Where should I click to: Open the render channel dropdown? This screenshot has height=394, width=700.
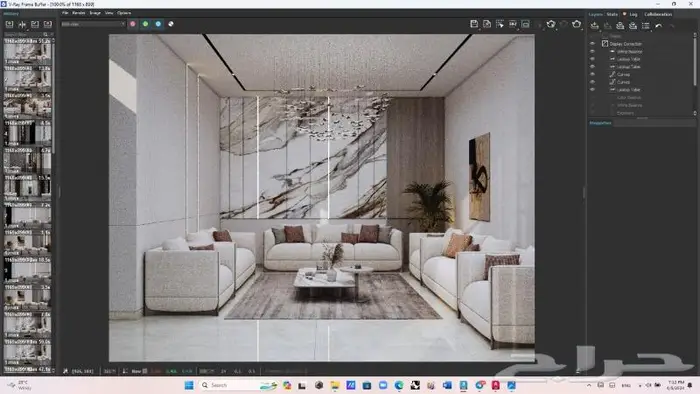coord(93,24)
